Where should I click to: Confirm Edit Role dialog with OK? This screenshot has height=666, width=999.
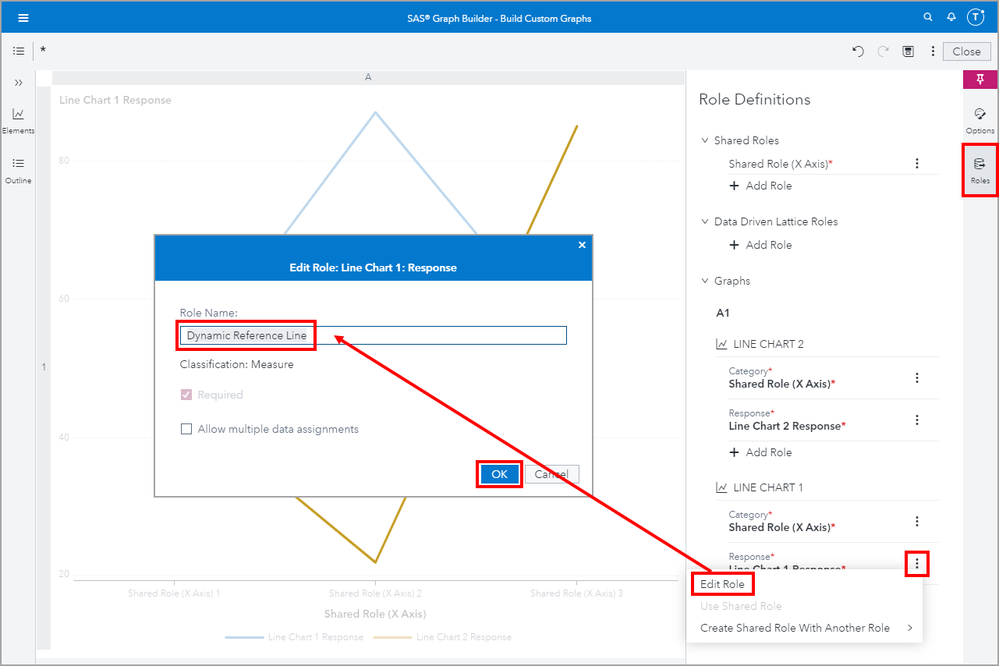[500, 474]
